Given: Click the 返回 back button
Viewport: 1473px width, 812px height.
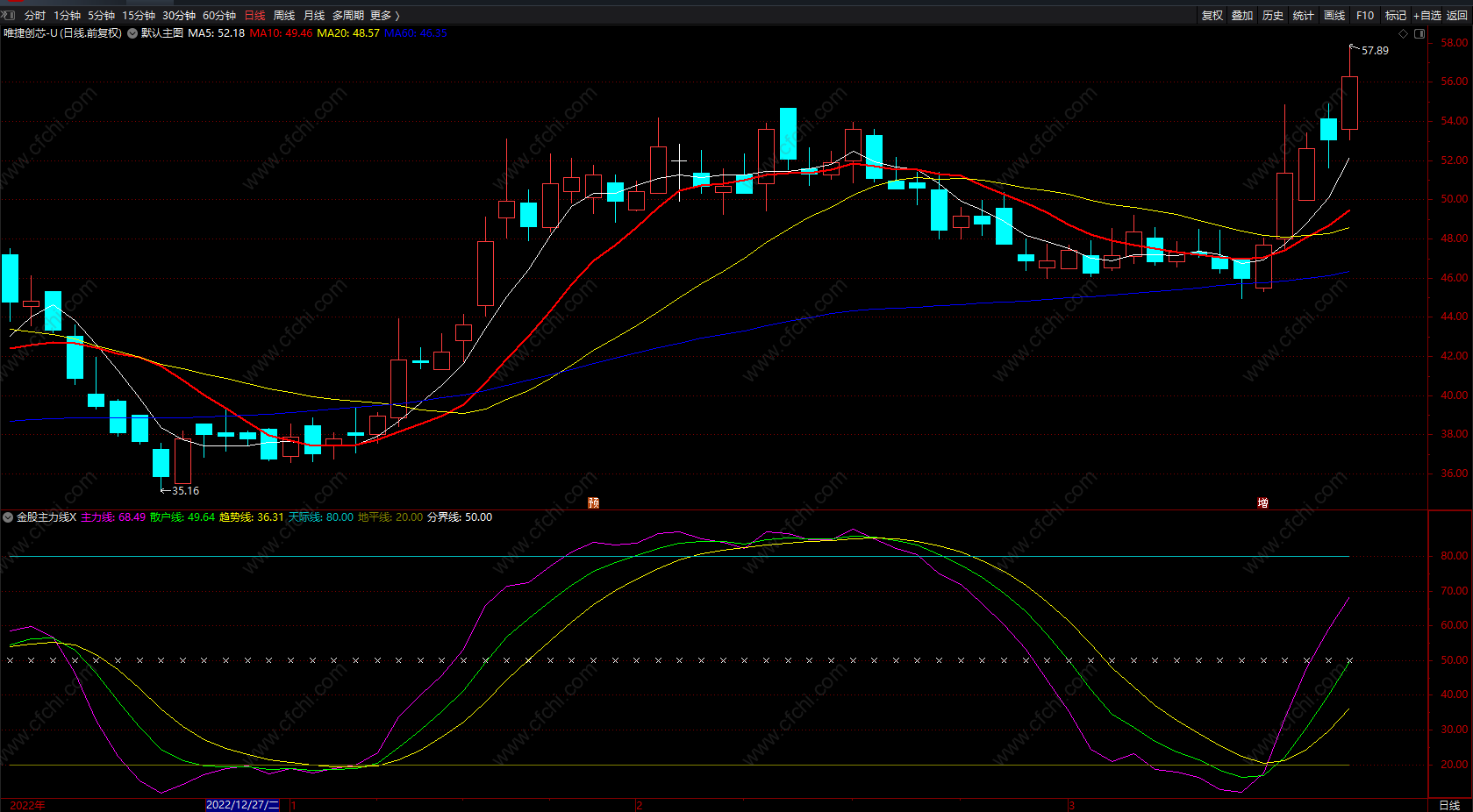Looking at the screenshot, I should click(x=1457, y=15).
